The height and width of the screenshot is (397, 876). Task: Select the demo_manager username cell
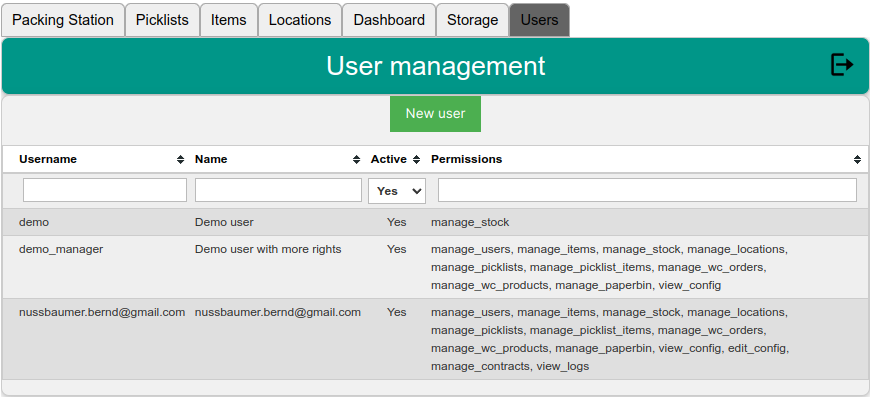61,249
